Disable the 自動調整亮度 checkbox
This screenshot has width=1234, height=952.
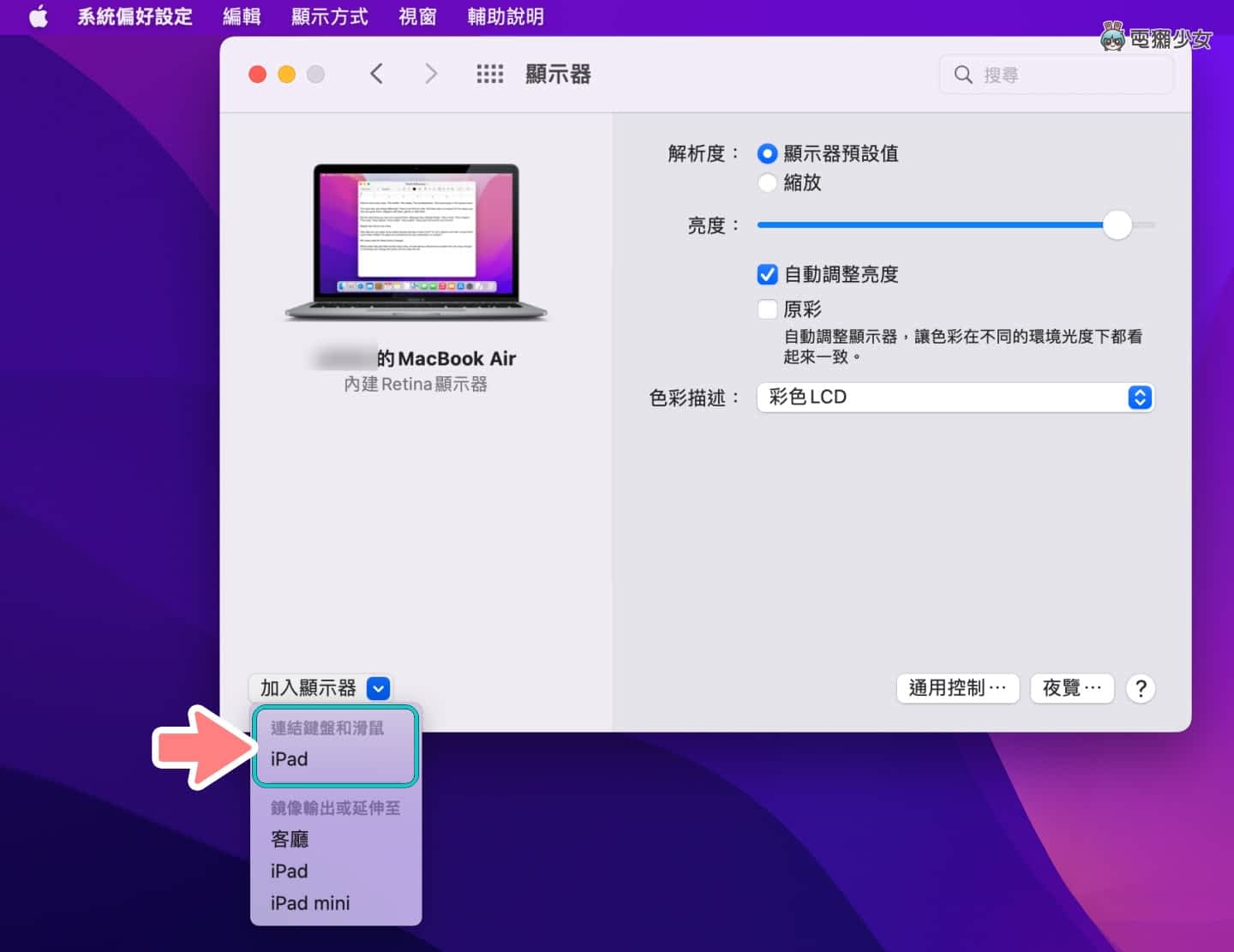point(768,274)
